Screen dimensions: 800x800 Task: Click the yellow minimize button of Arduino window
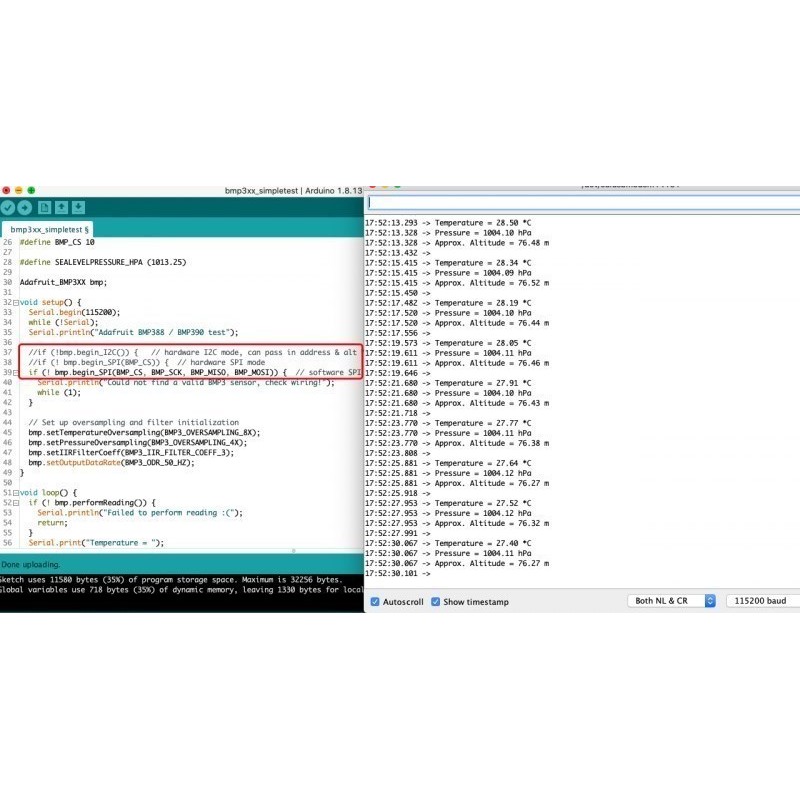18,190
